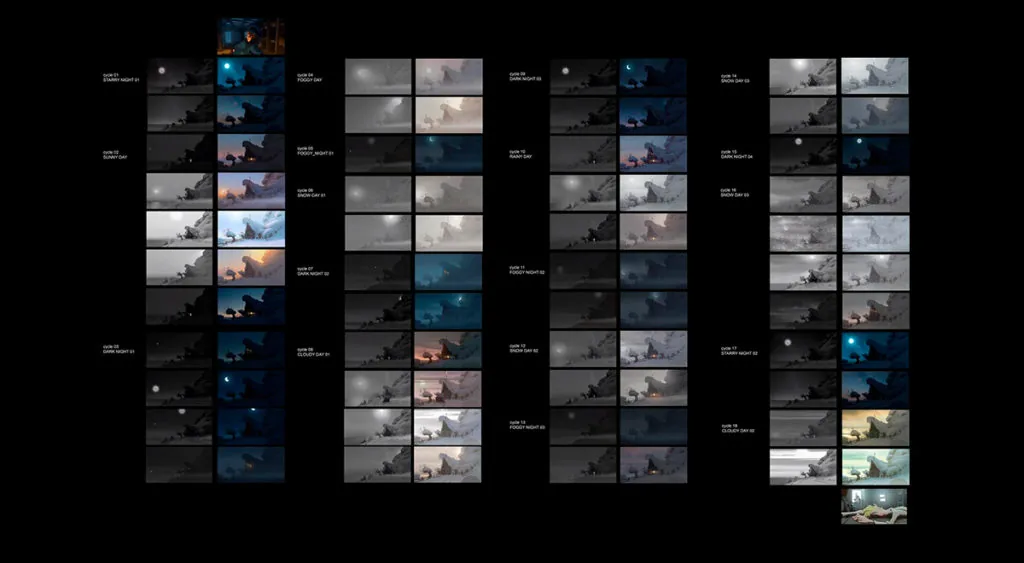
Task: Click the 'cycle 11 FOGGY NIGHT 02' label
Action: click(527, 270)
